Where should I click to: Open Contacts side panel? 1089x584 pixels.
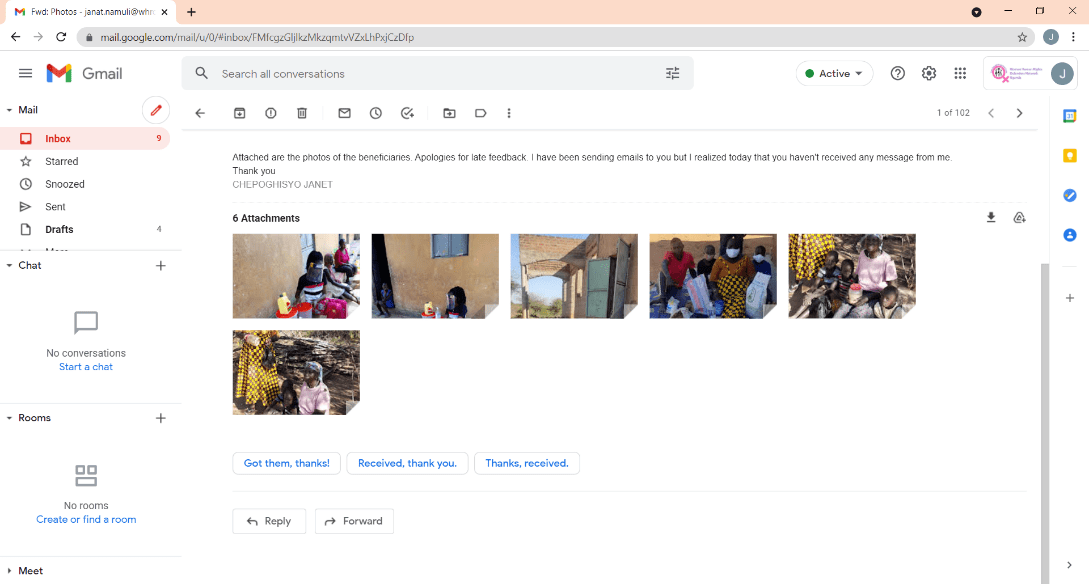pyautogui.click(x=1070, y=235)
